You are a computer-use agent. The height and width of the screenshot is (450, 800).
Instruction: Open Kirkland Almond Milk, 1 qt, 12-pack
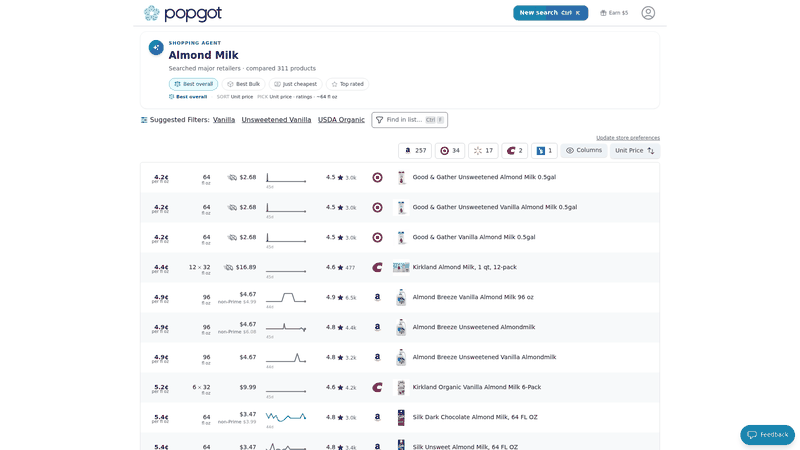(x=464, y=267)
